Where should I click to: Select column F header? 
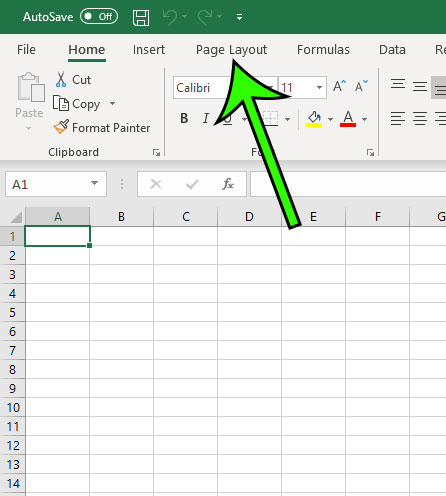(377, 217)
